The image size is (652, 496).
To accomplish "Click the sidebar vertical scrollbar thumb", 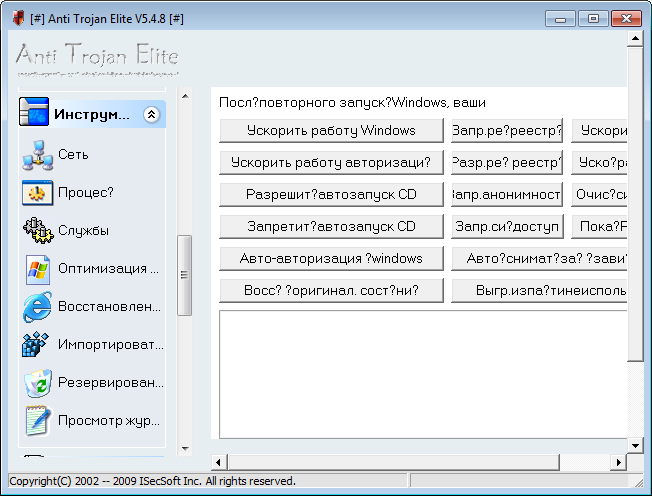I will coord(185,275).
